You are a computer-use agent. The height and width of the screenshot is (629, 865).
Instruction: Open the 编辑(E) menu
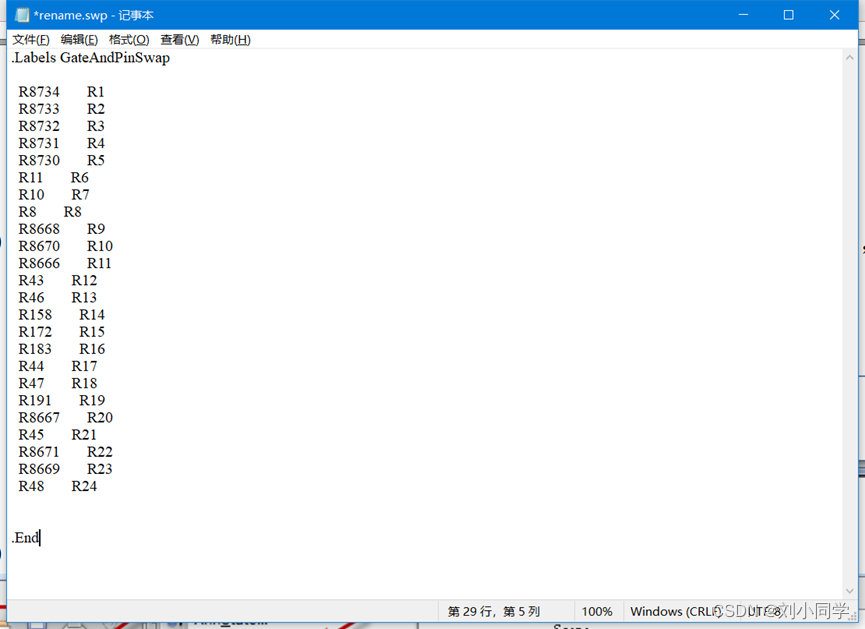coord(79,40)
